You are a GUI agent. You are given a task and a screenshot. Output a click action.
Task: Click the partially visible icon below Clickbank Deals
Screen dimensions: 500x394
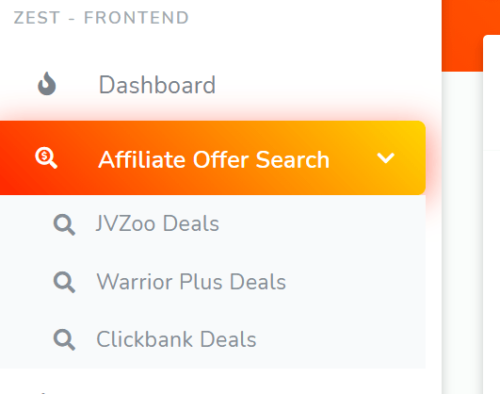[43, 393]
